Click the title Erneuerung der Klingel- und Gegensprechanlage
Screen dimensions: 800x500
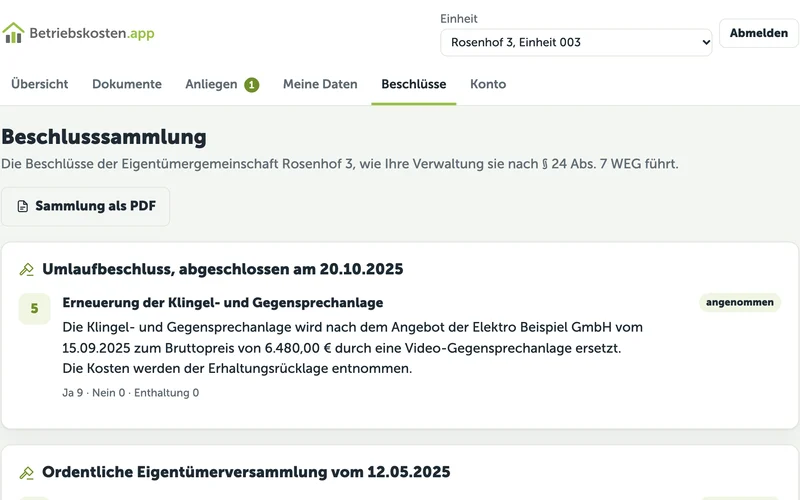point(222,303)
